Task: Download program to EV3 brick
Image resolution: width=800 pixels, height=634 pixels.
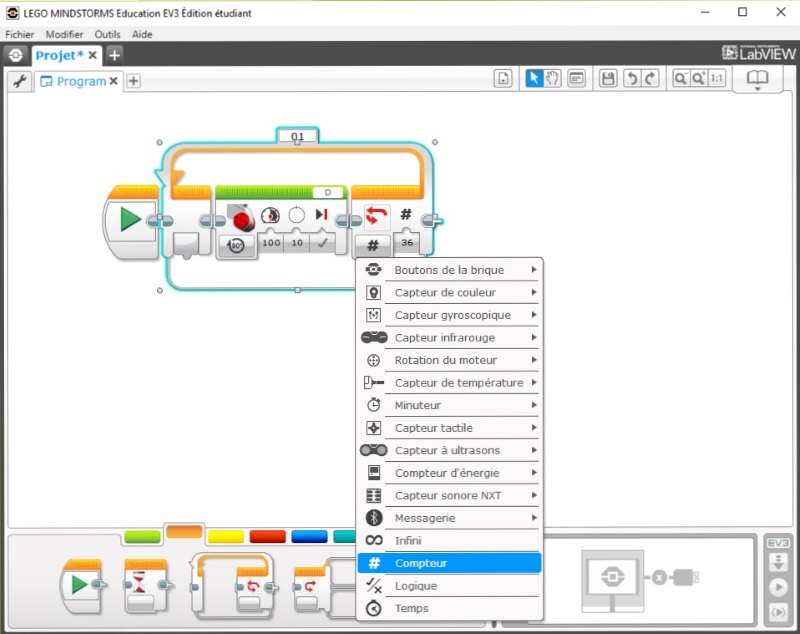Action: coord(779,562)
